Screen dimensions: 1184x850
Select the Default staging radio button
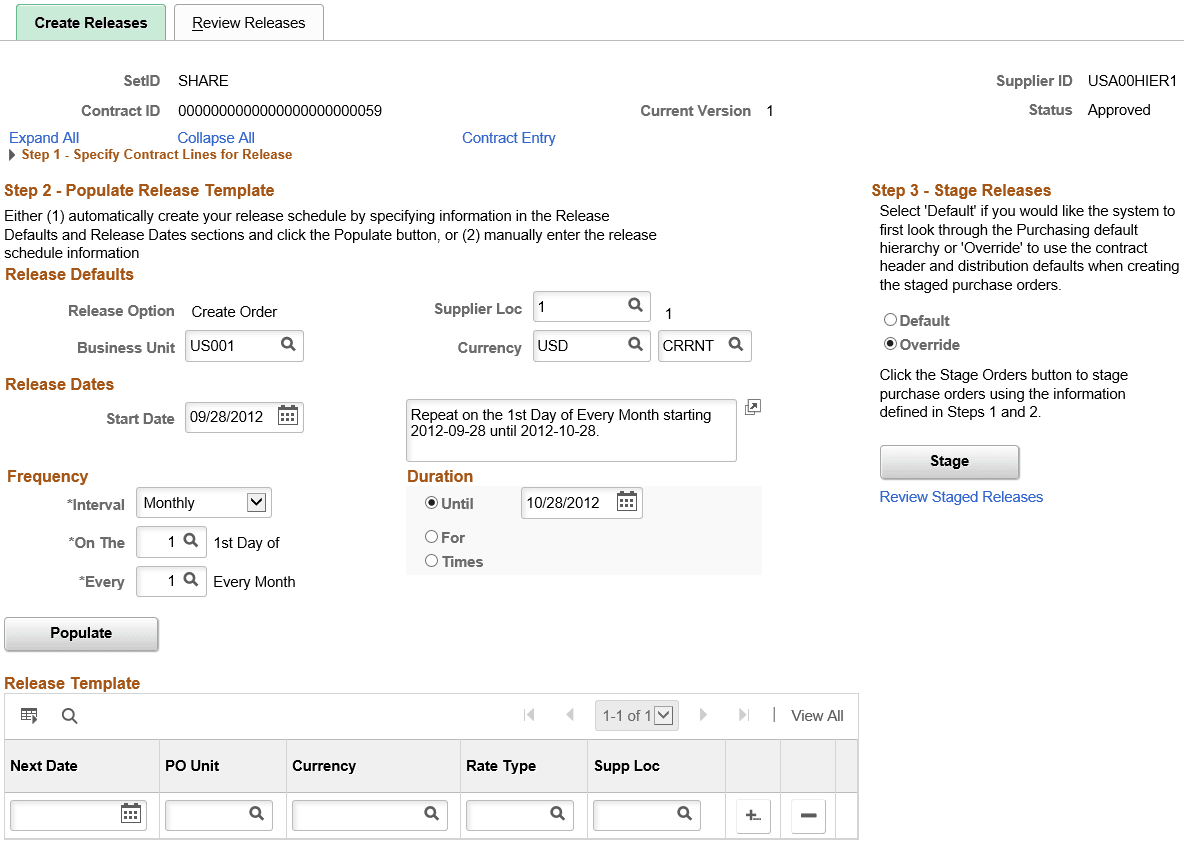(890, 320)
